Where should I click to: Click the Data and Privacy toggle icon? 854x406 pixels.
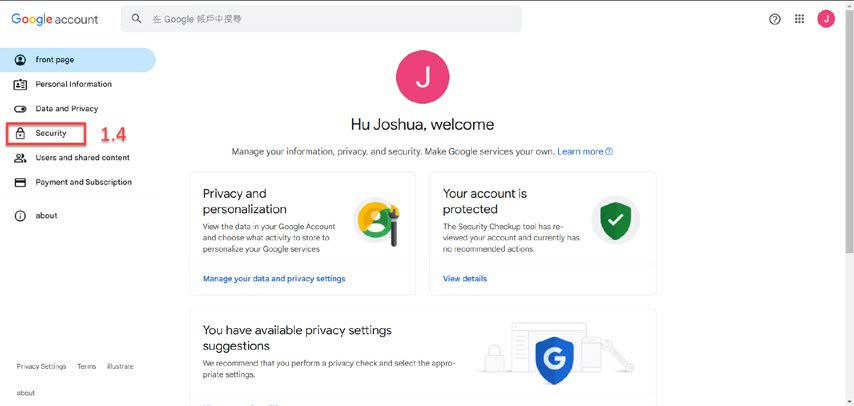point(20,109)
